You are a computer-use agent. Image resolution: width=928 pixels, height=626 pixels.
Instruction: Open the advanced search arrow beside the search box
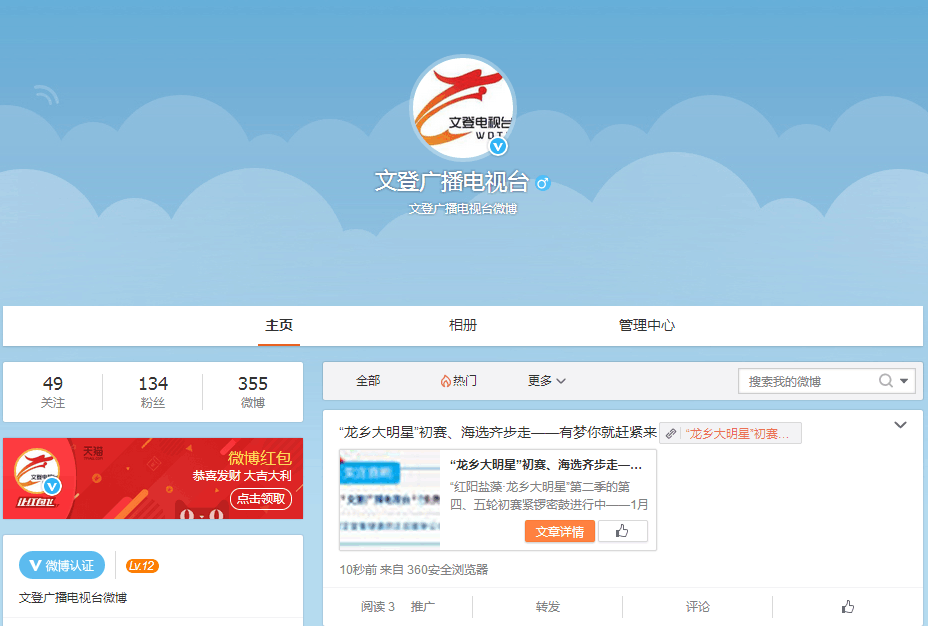point(905,381)
